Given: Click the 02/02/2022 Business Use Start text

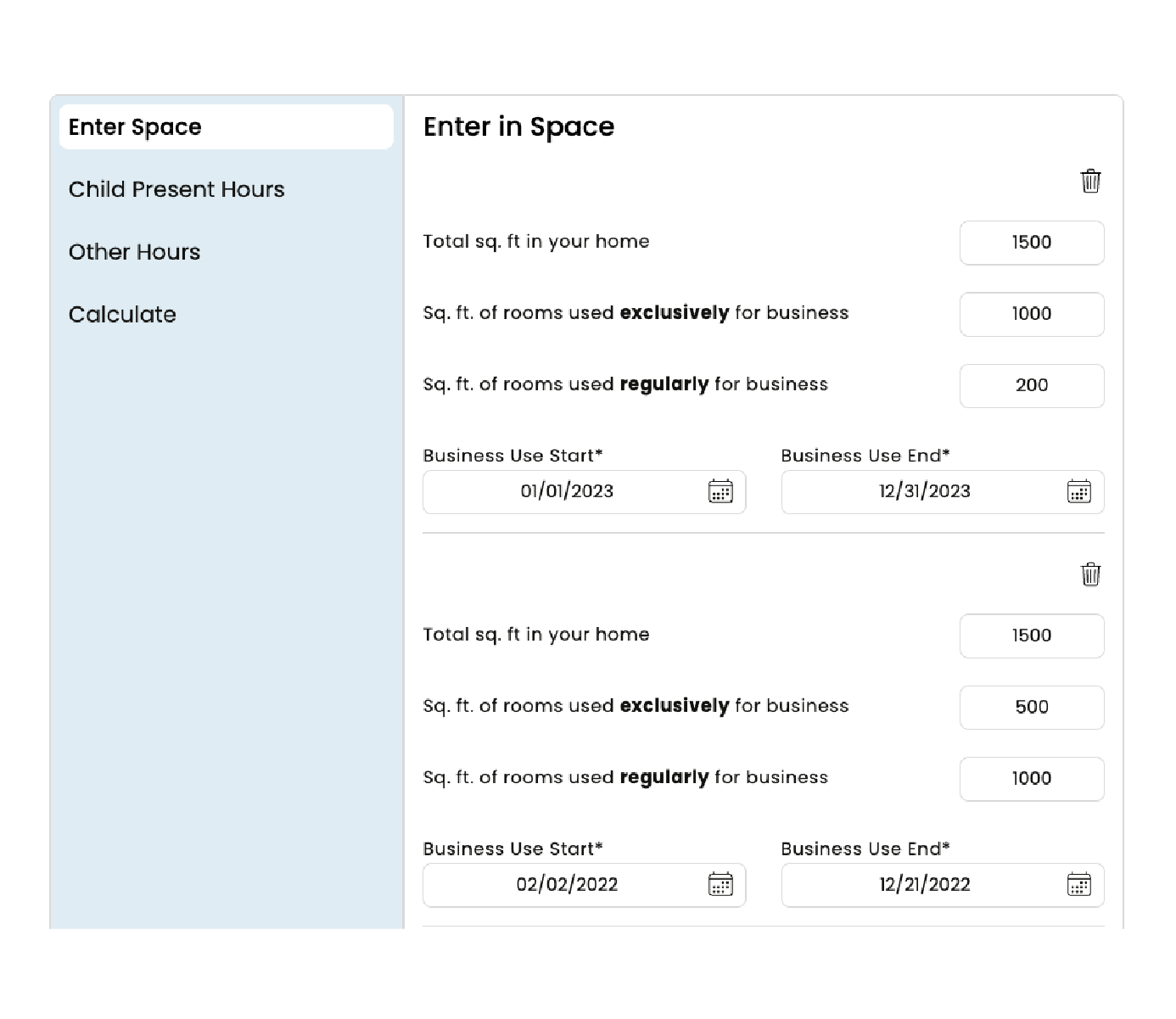Looking at the screenshot, I should click(566, 885).
